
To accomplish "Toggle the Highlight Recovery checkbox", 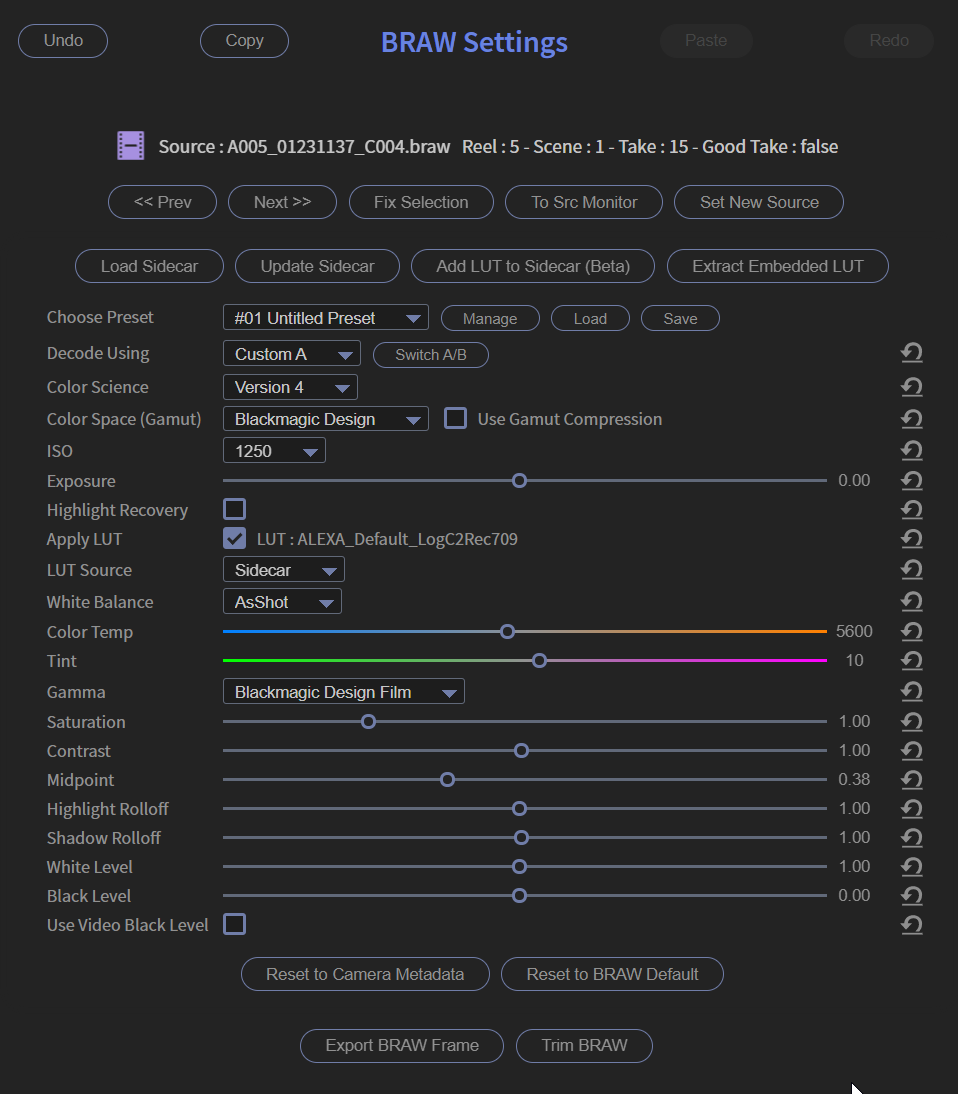I will [234, 508].
